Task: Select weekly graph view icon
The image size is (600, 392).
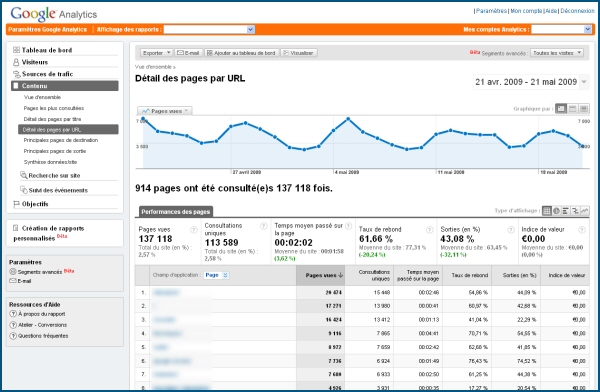Action: (572, 109)
